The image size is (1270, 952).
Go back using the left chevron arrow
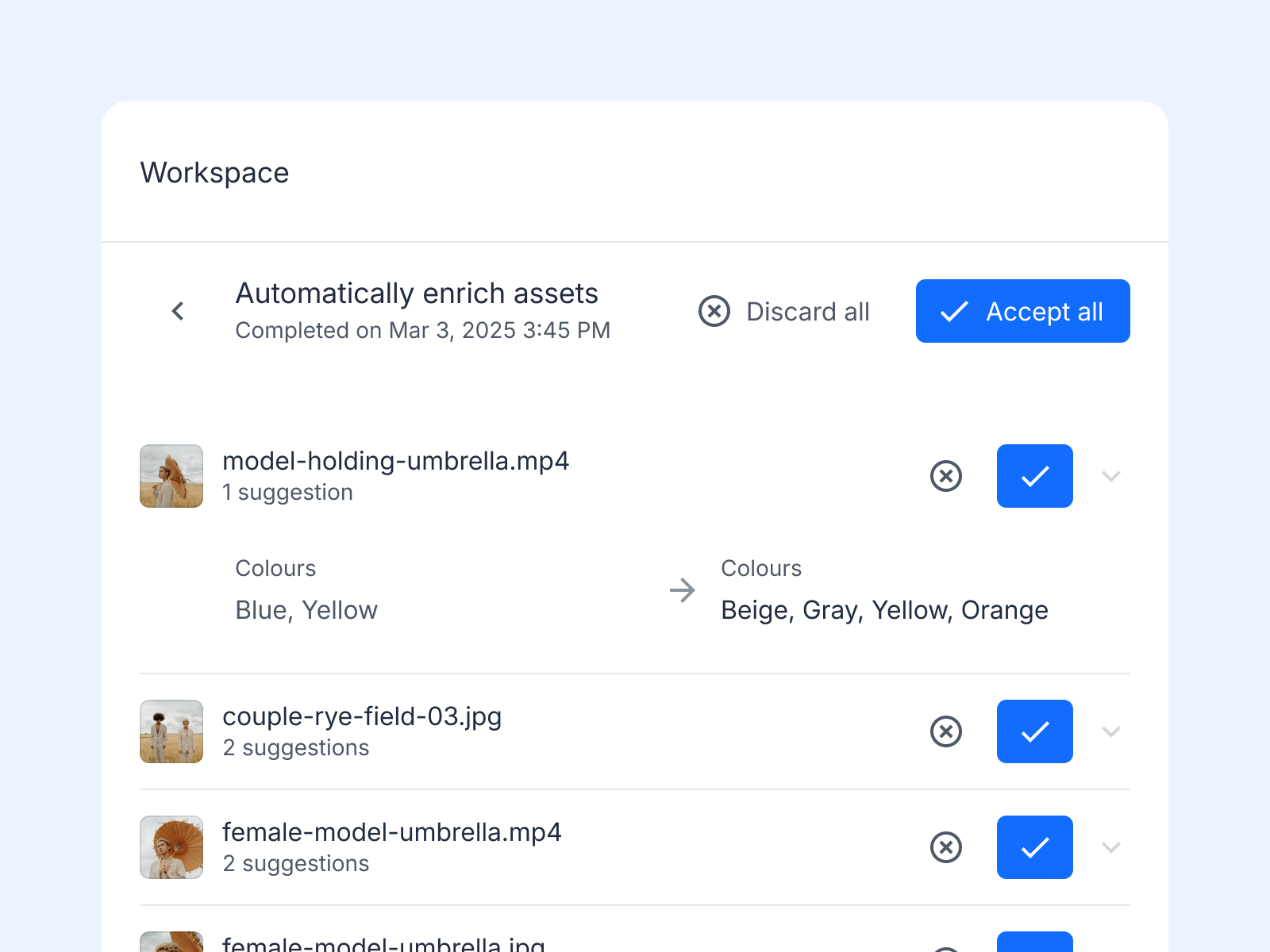[178, 311]
